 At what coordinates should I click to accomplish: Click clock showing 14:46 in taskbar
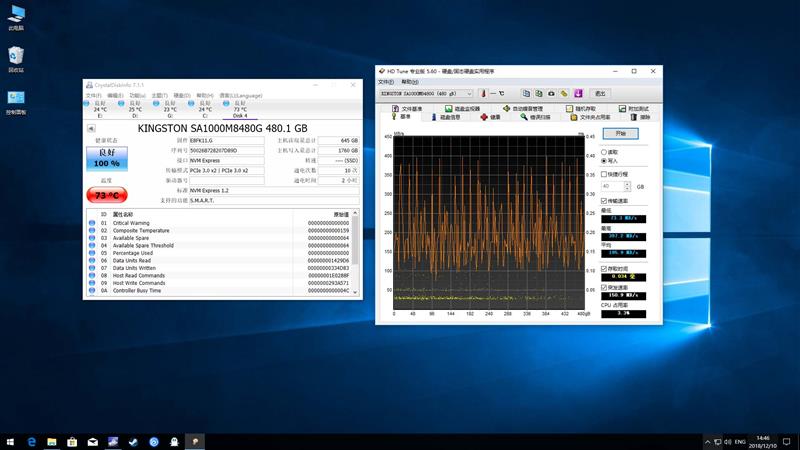[x=763, y=442]
